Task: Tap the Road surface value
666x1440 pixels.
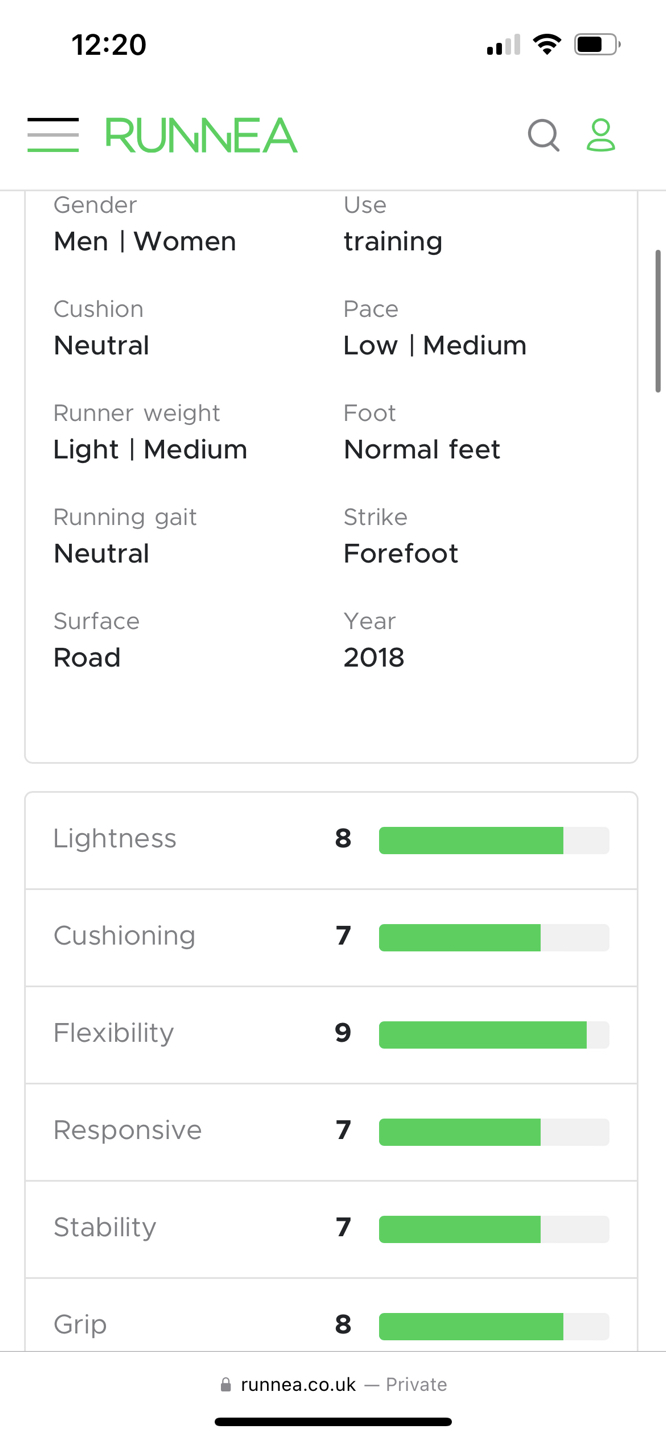Action: (x=87, y=657)
